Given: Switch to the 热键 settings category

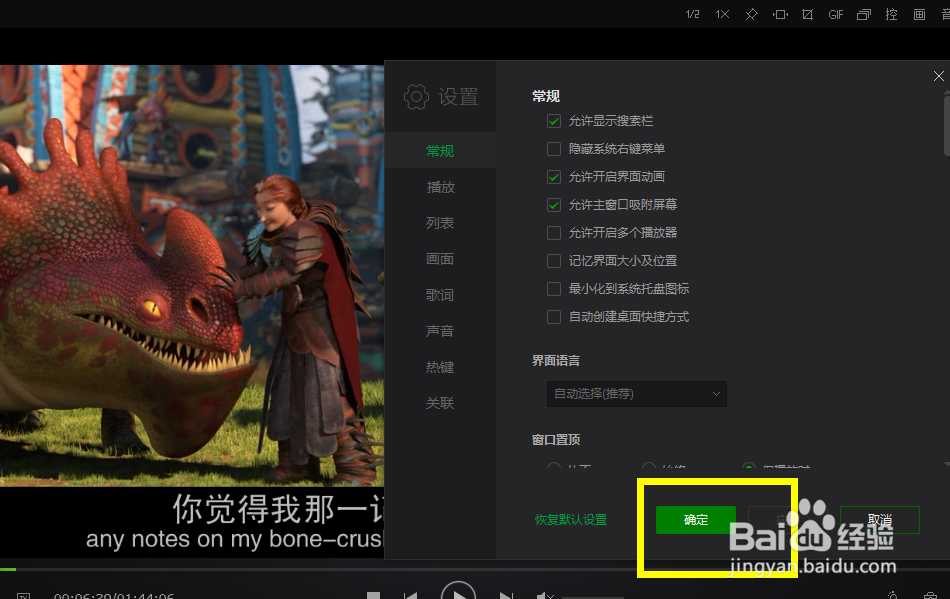Looking at the screenshot, I should pyautogui.click(x=440, y=367).
